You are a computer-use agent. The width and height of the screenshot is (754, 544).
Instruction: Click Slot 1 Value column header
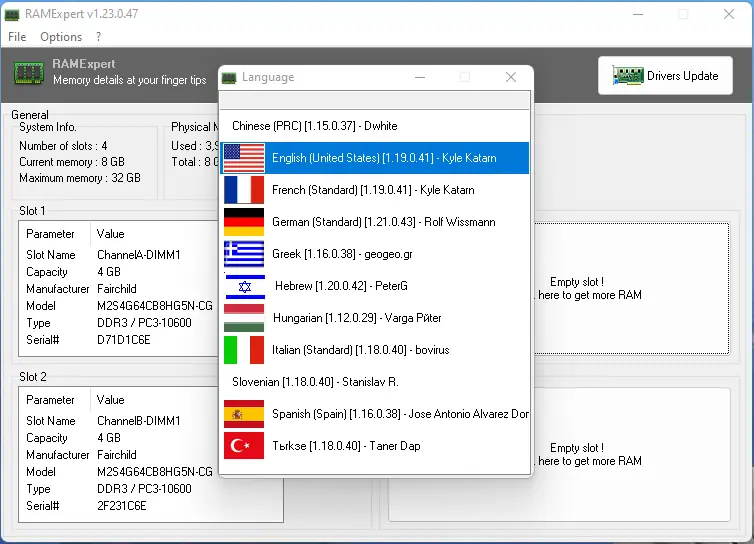tap(110, 234)
